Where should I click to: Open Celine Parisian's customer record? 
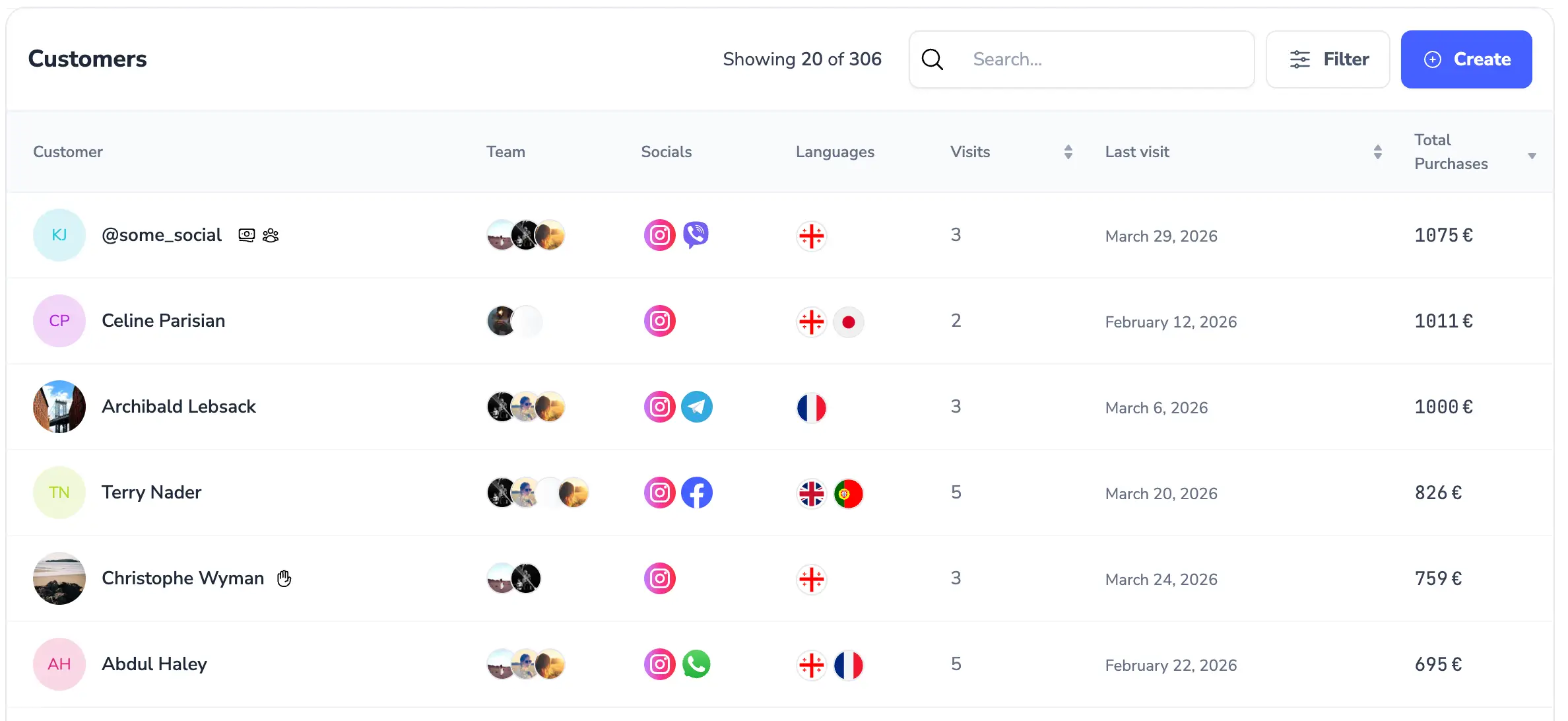click(163, 321)
